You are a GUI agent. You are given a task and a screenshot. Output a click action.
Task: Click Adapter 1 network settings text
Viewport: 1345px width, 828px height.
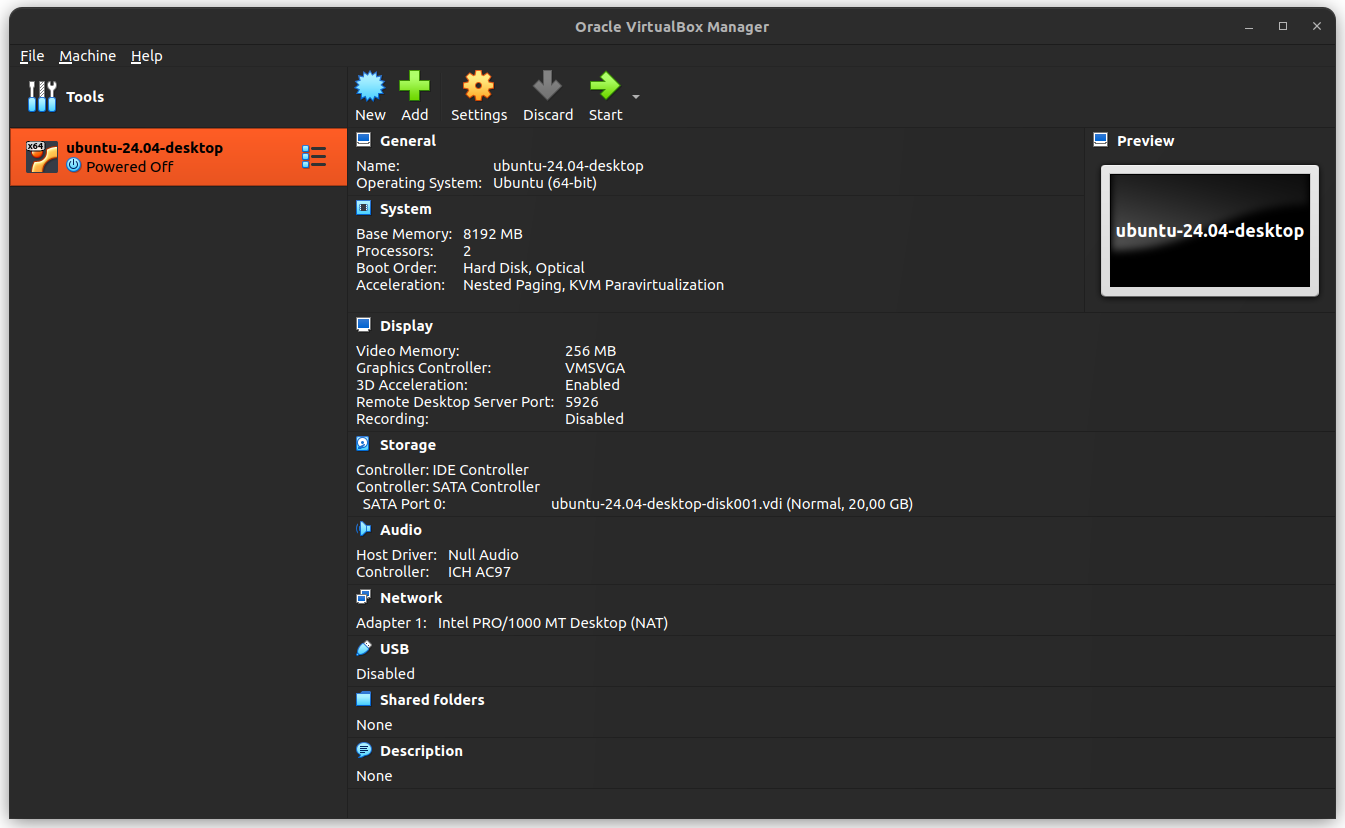[x=511, y=622]
